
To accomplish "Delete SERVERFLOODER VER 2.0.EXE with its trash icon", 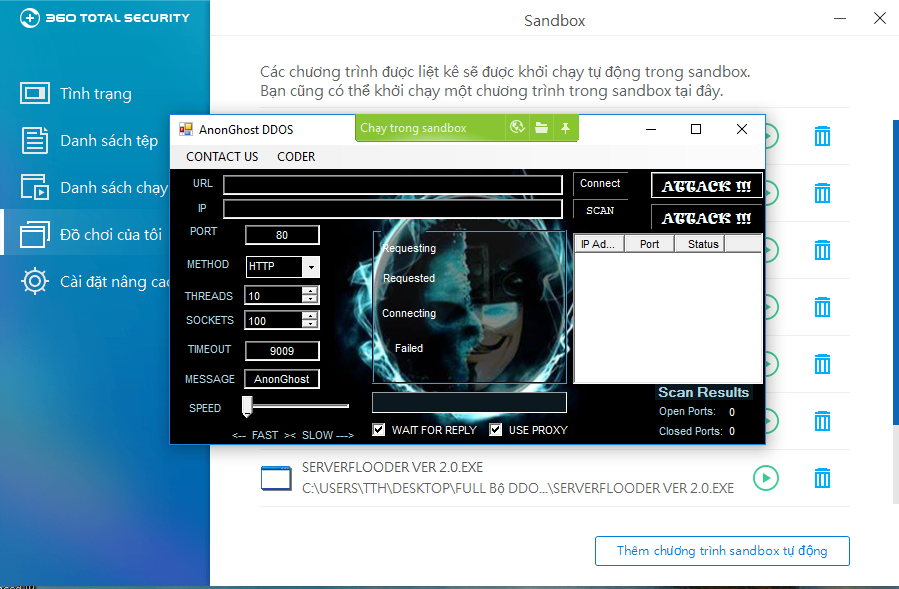I will pyautogui.click(x=822, y=478).
